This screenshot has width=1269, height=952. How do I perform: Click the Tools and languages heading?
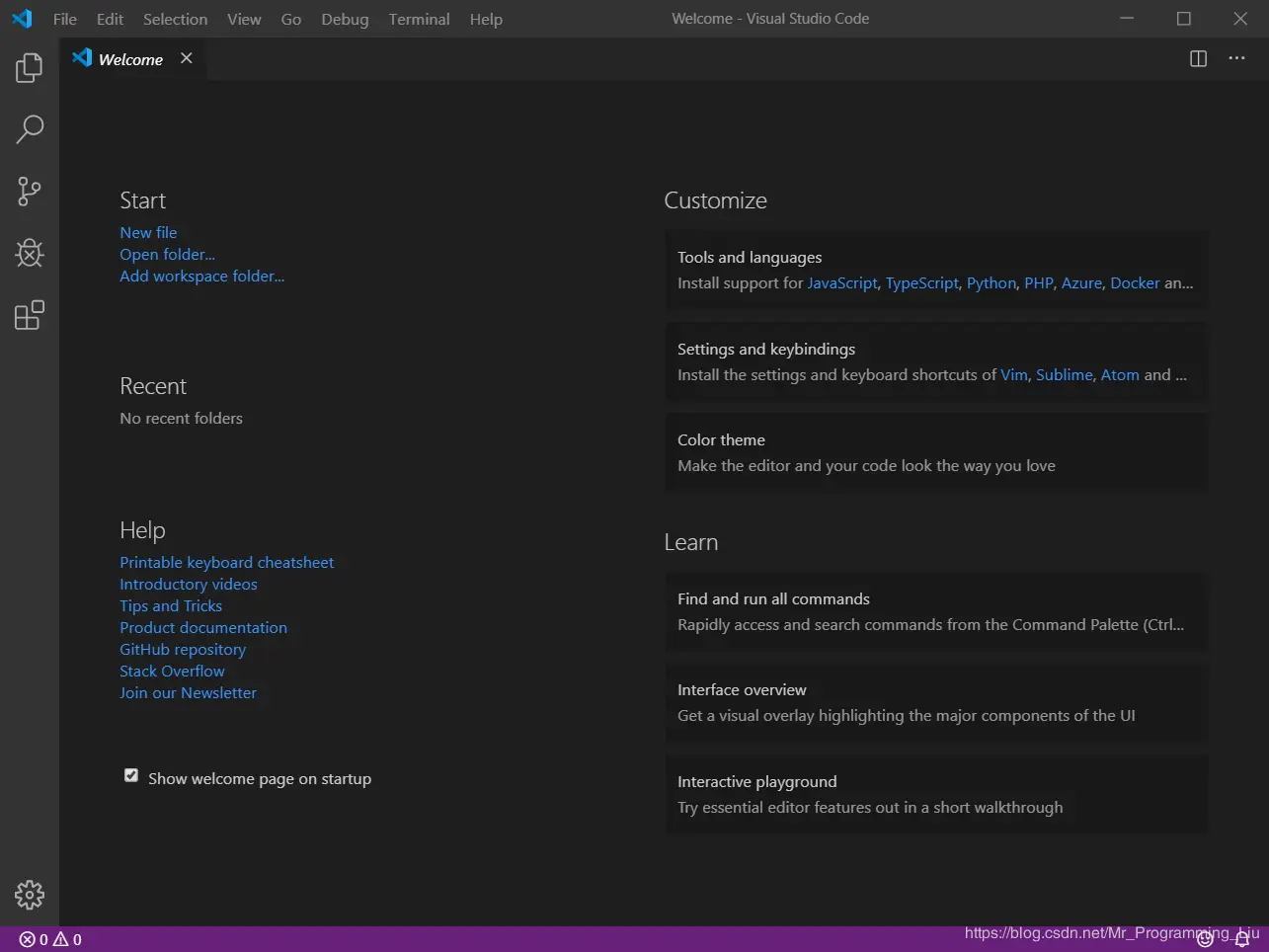pyautogui.click(x=750, y=257)
